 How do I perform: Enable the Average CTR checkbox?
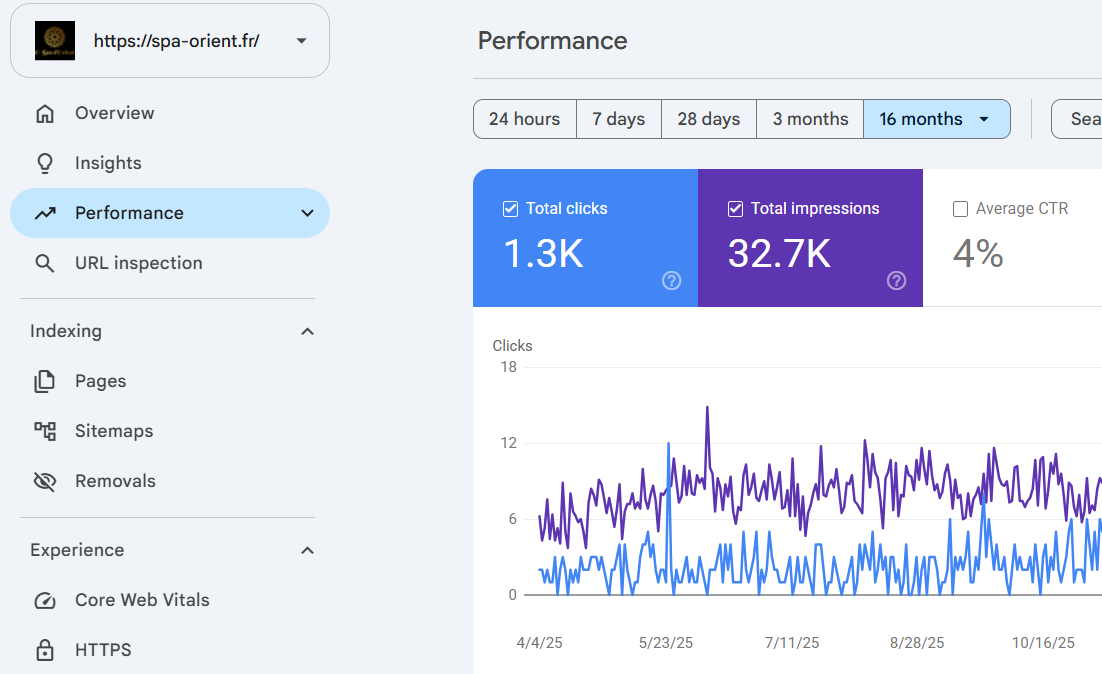point(960,209)
